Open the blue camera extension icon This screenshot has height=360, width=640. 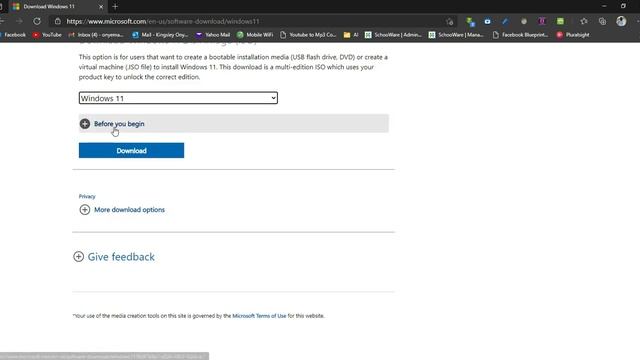(487, 21)
